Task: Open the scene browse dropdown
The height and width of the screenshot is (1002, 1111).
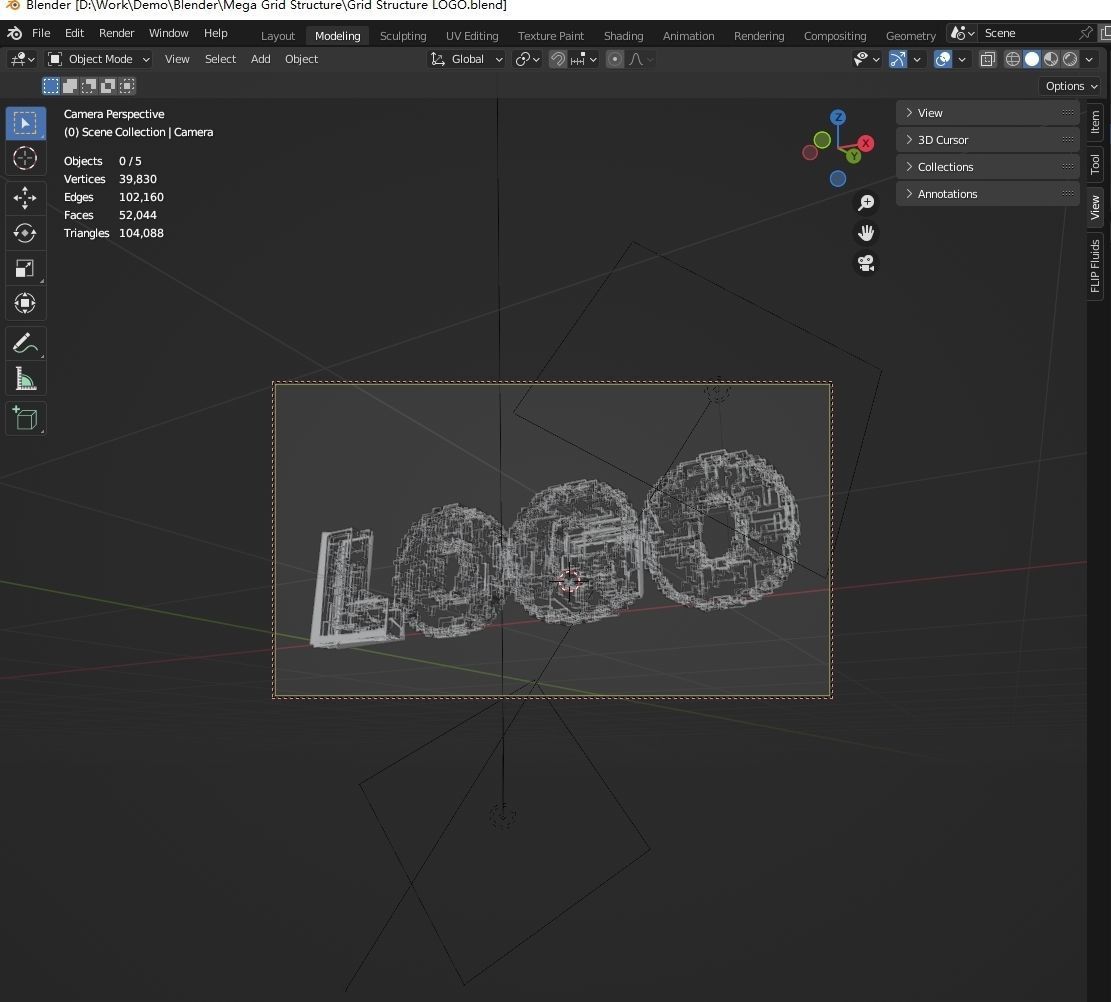Action: 963,33
